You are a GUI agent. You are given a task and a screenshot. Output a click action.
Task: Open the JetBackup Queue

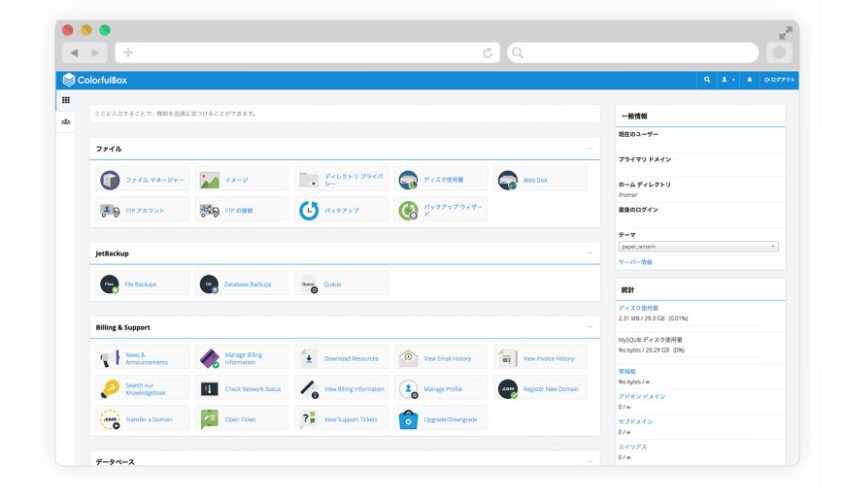click(341, 284)
